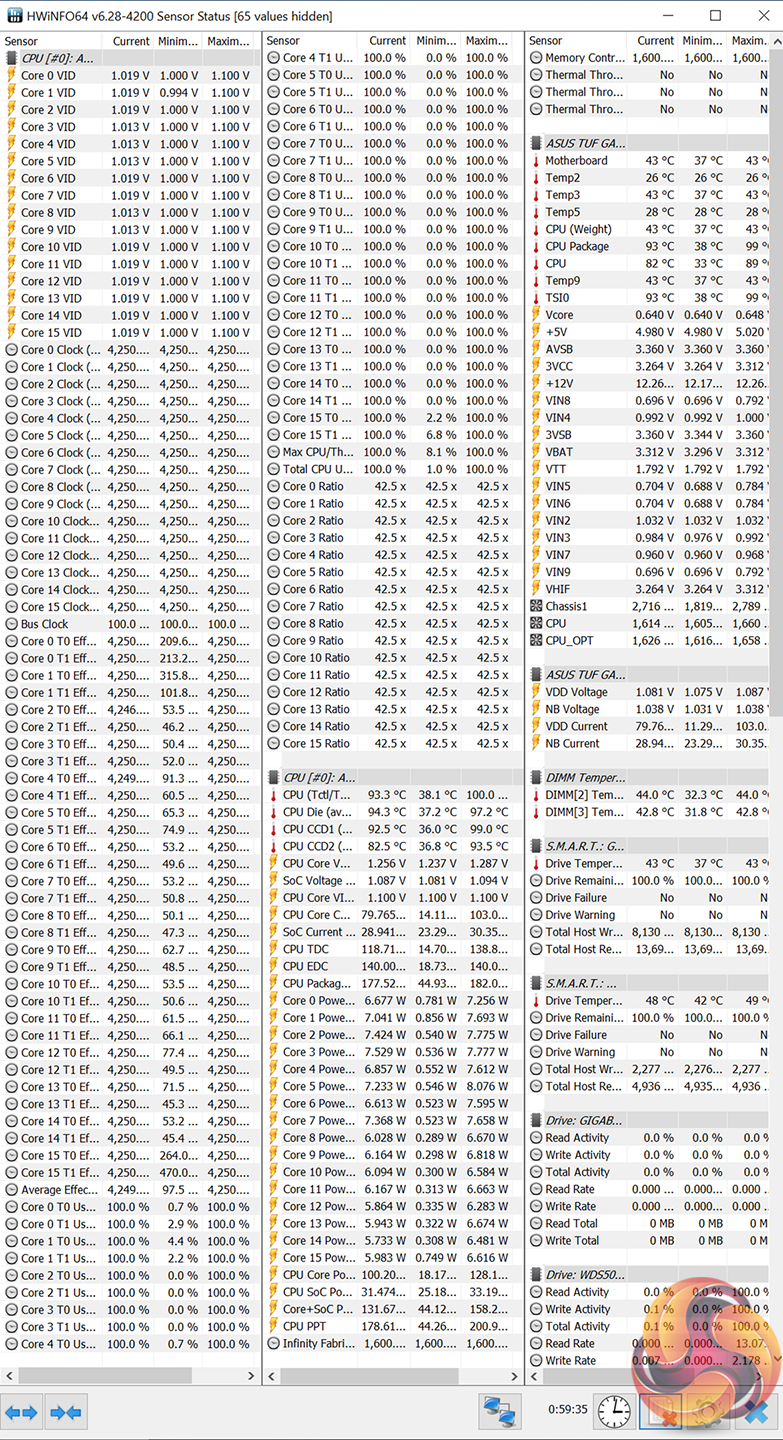Select the Drive: WDS50... section header
Image resolution: width=783 pixels, height=1440 pixels.
646,1275
